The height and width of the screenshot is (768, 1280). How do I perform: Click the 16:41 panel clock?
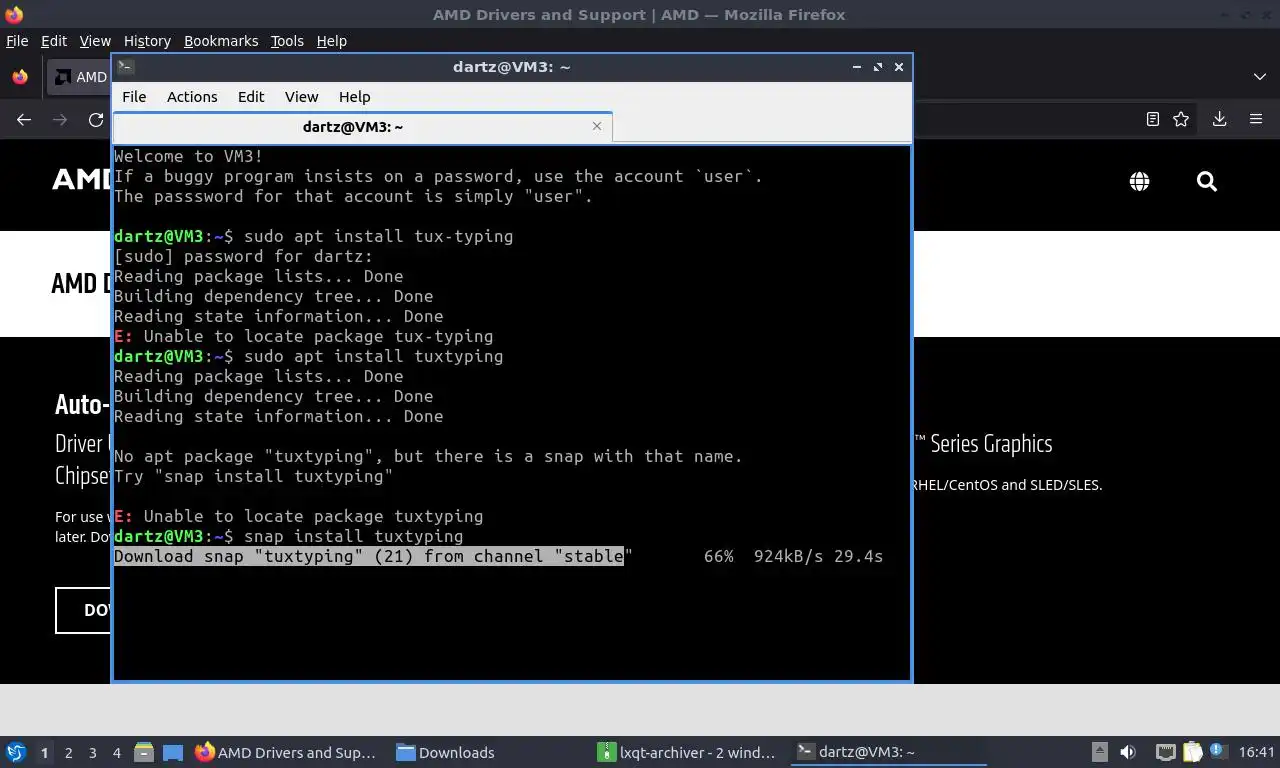(x=1256, y=752)
